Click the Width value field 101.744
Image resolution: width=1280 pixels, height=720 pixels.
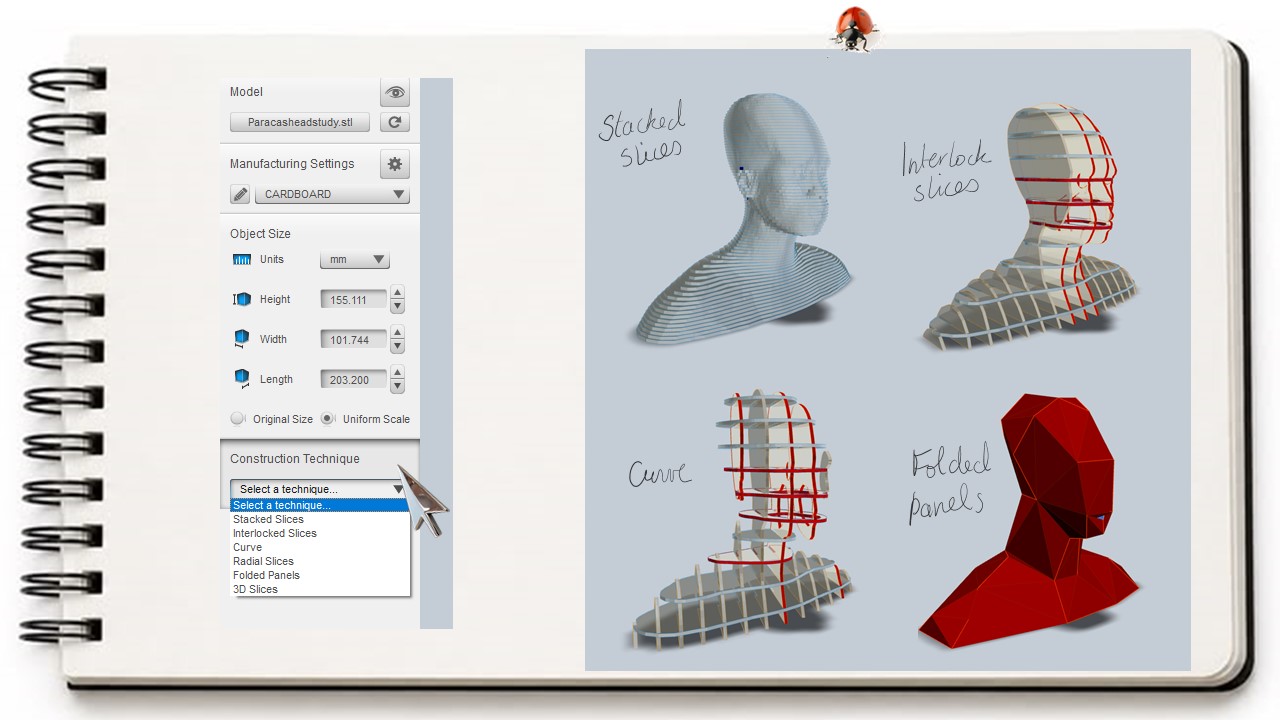coord(353,340)
